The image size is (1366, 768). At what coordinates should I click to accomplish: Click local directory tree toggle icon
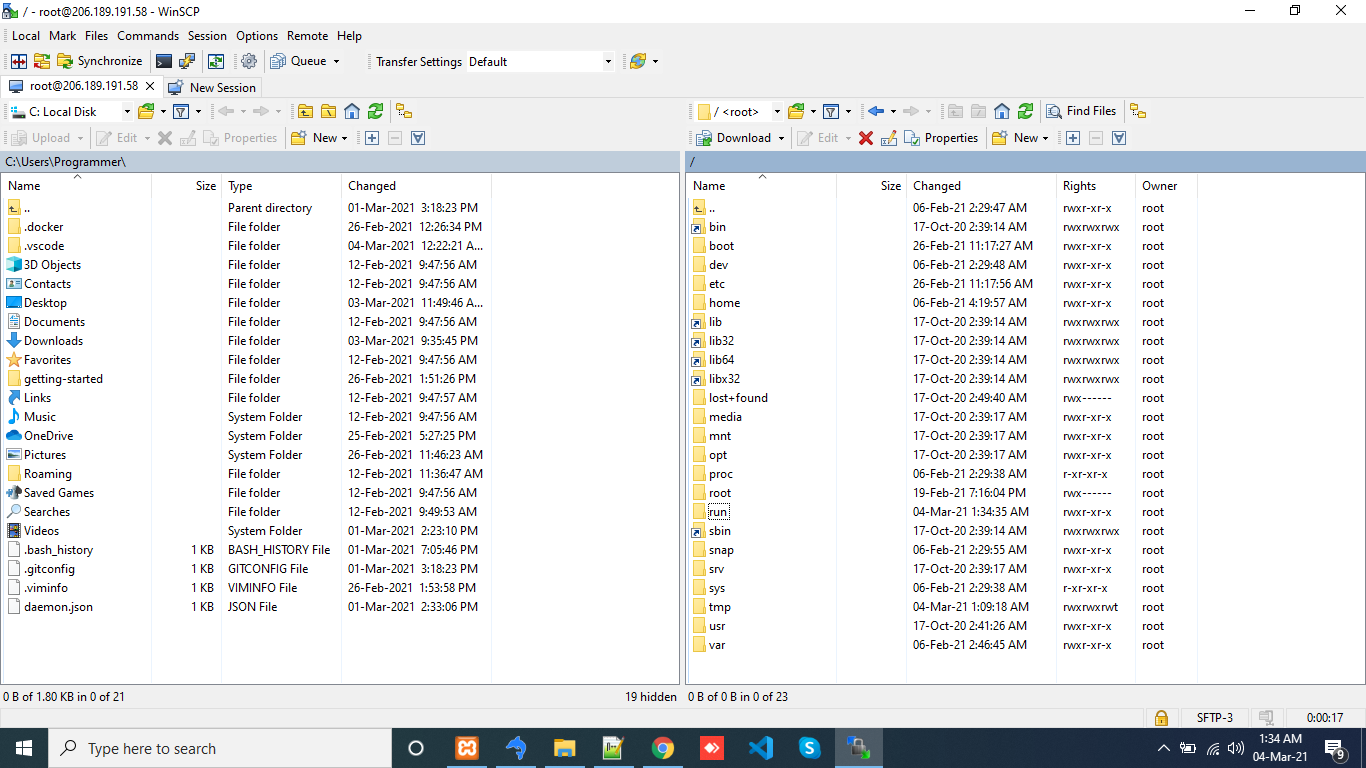pos(403,111)
